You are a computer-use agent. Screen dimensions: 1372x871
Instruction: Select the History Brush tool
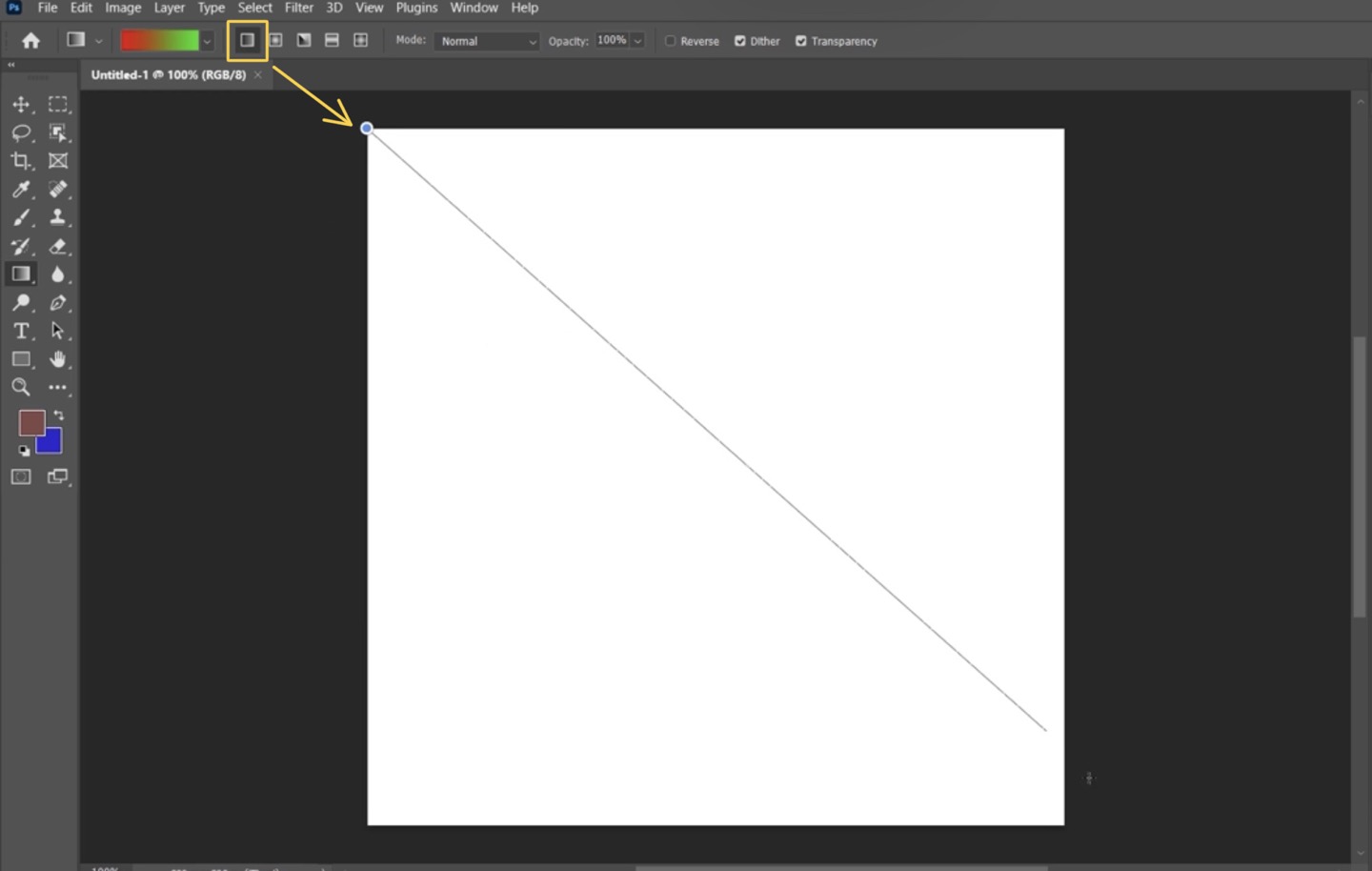point(21,246)
